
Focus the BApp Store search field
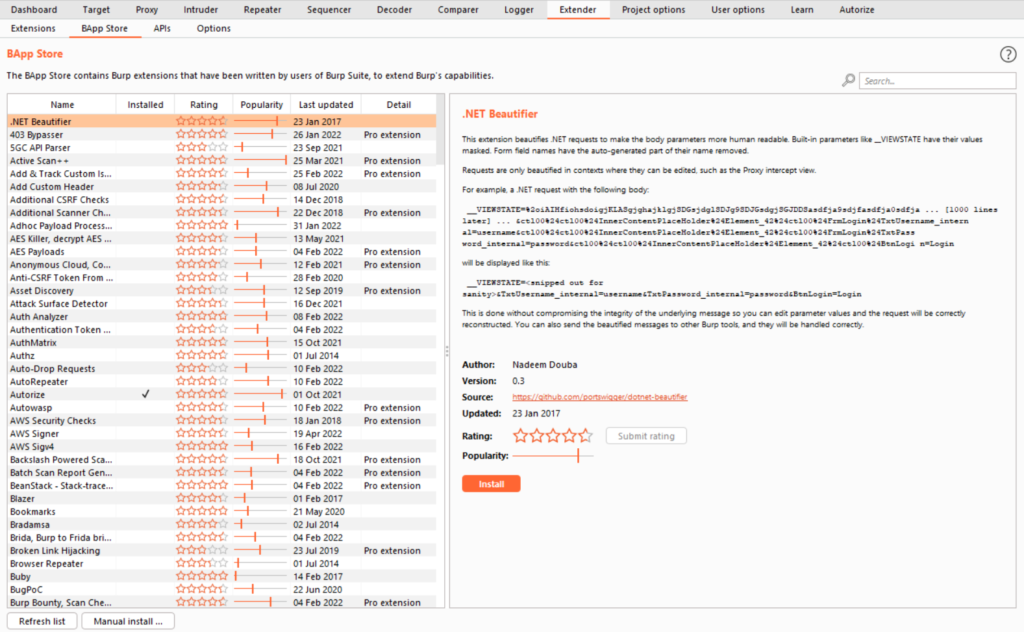tap(937, 81)
